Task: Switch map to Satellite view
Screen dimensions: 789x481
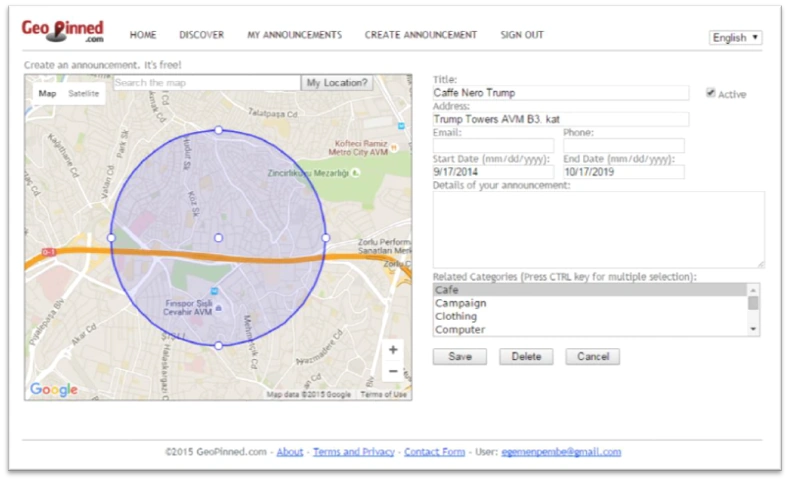Action: tap(84, 94)
